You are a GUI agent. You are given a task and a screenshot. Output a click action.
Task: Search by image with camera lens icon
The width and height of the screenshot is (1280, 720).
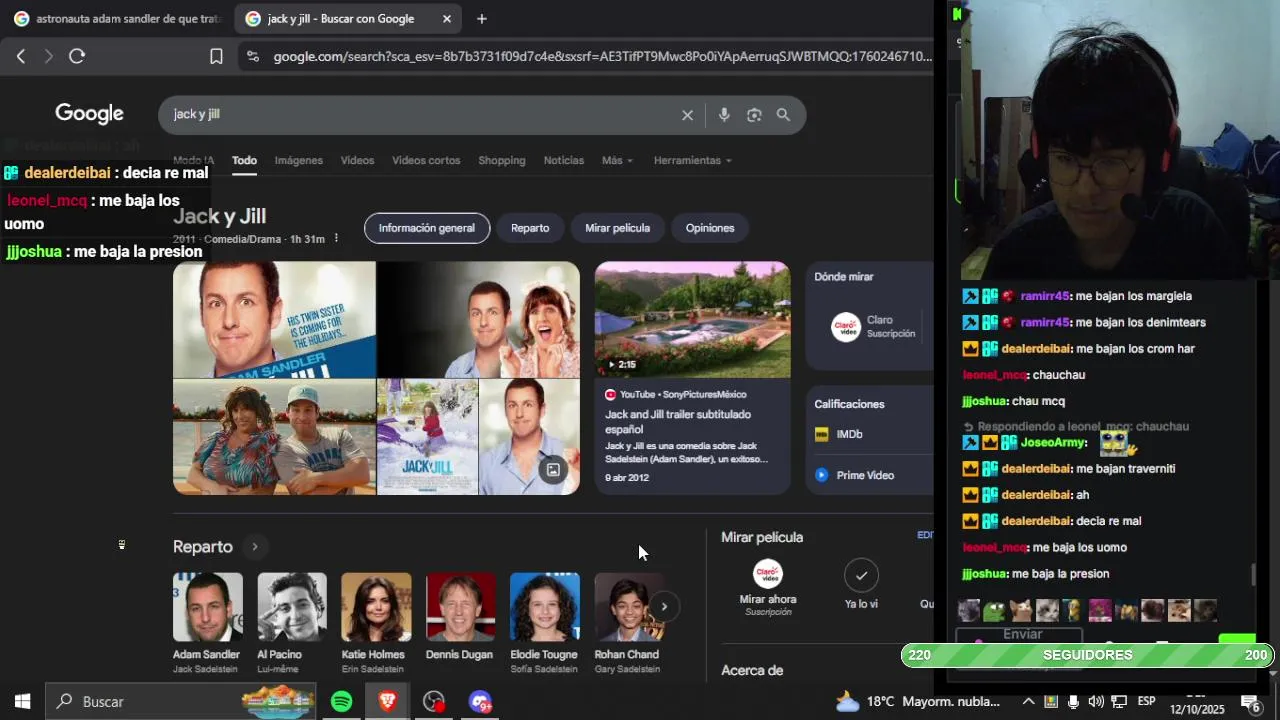(754, 115)
